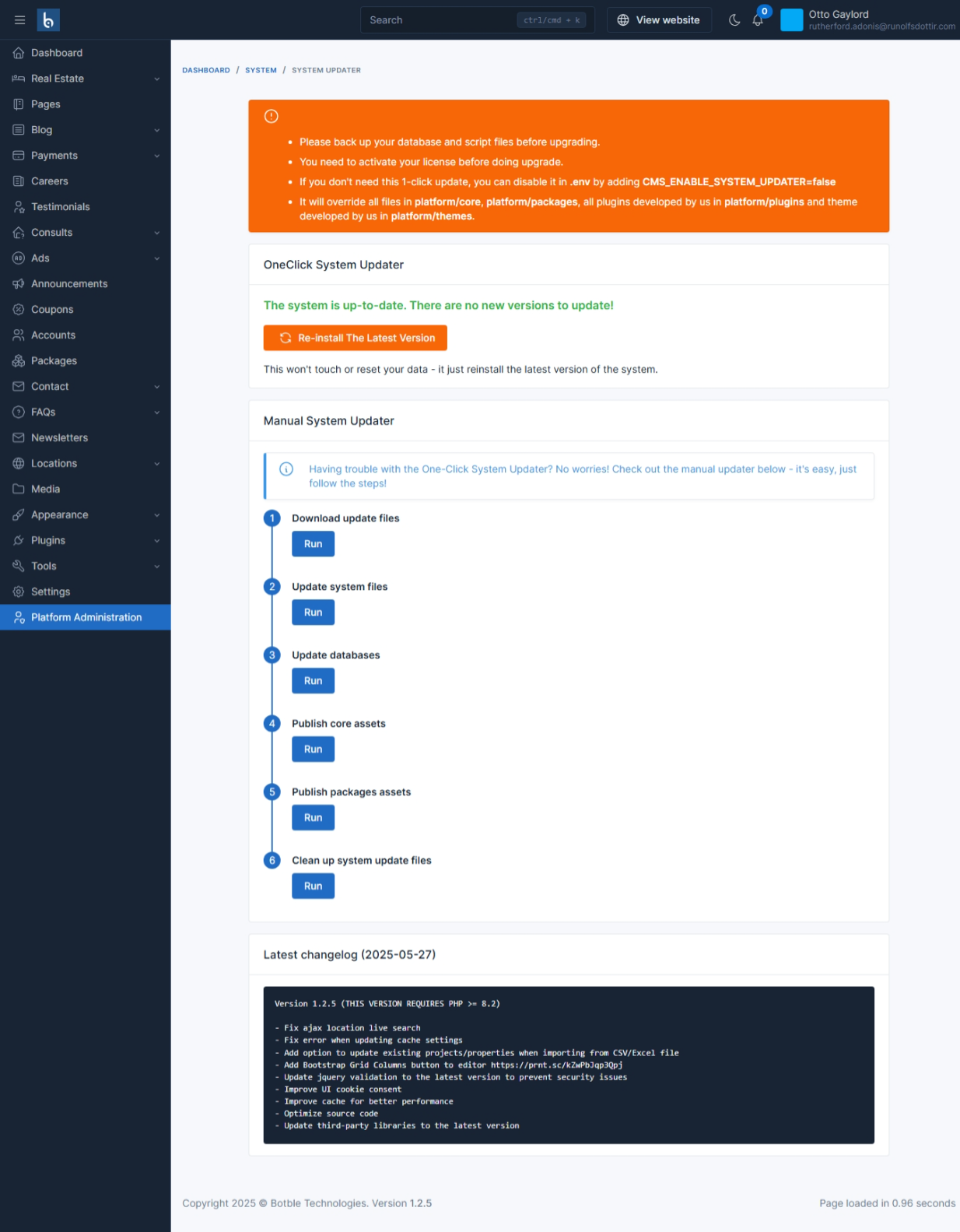This screenshot has height=1232, width=960.
Task: Run the Clean up system update files step
Action: pyautogui.click(x=314, y=886)
